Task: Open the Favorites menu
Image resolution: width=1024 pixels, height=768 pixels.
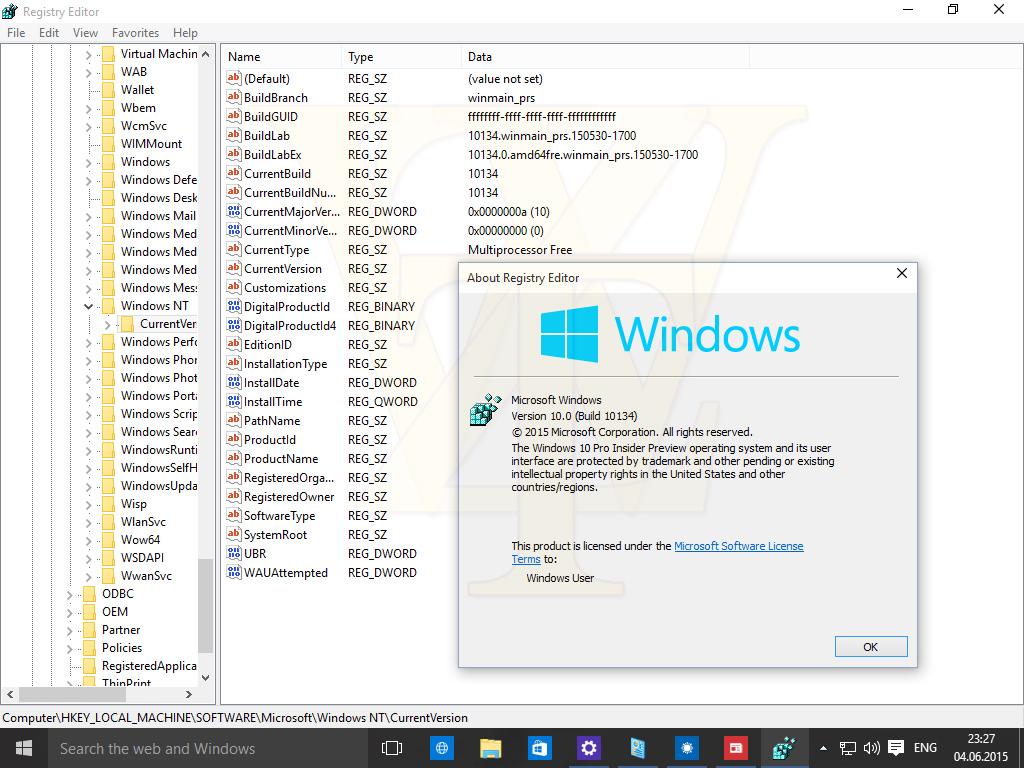Action: click(135, 33)
